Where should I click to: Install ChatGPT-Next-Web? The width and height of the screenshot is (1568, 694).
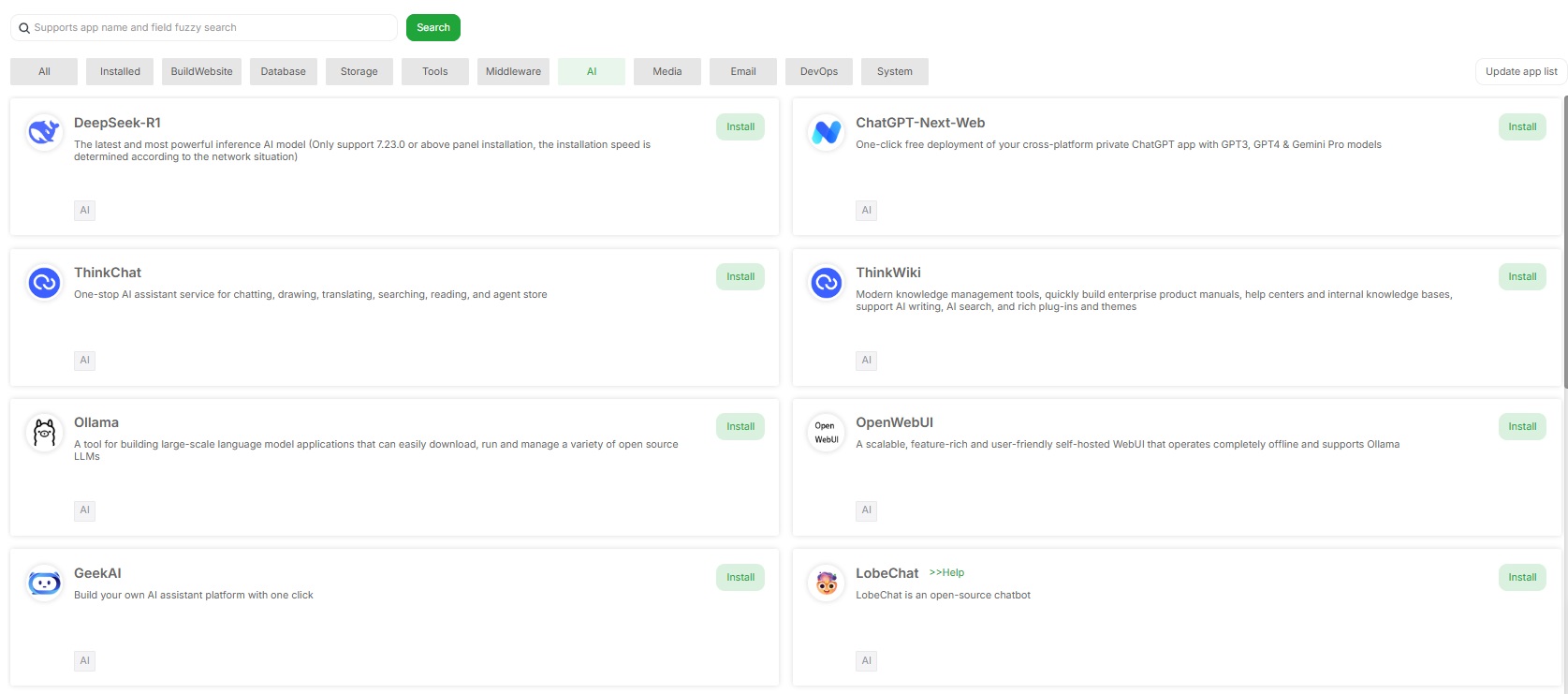pyautogui.click(x=1522, y=126)
